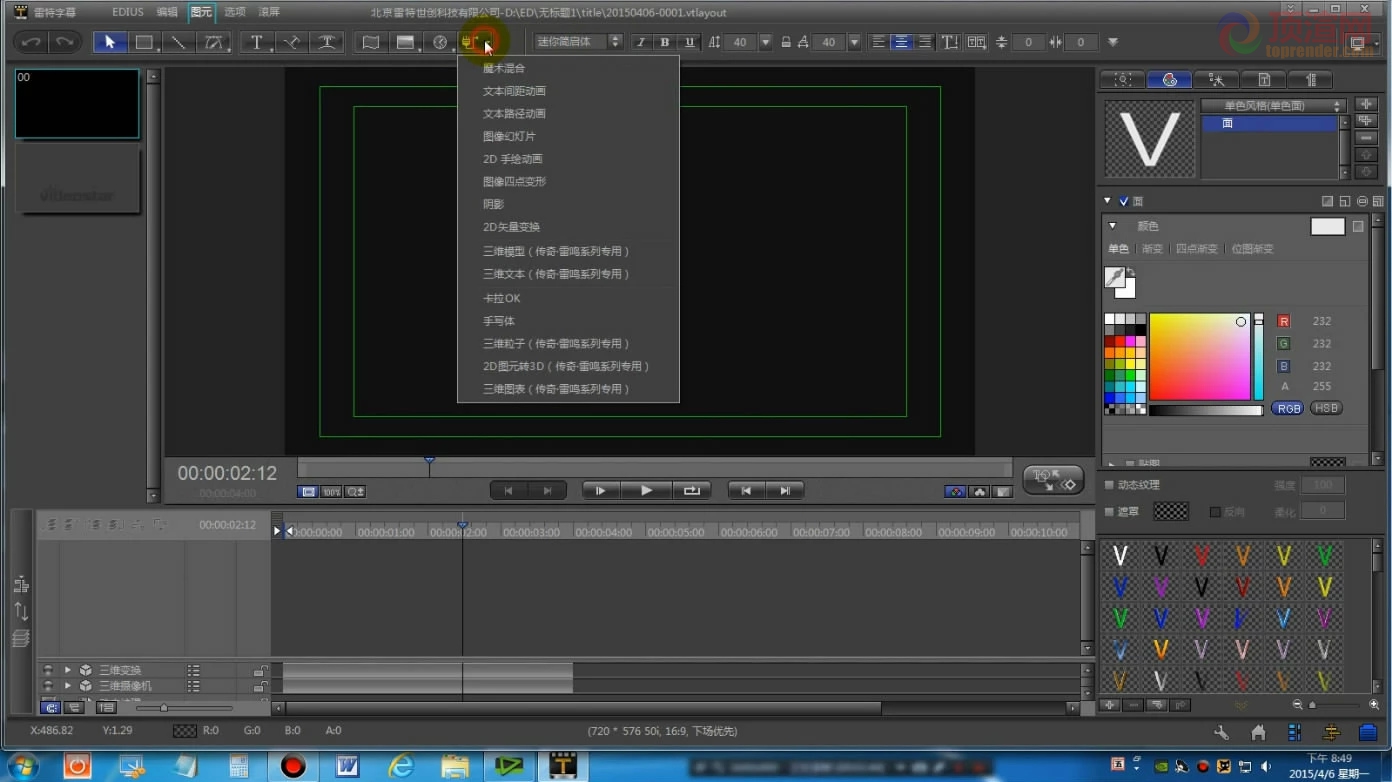Select the rectangle shape tool

(x=145, y=42)
